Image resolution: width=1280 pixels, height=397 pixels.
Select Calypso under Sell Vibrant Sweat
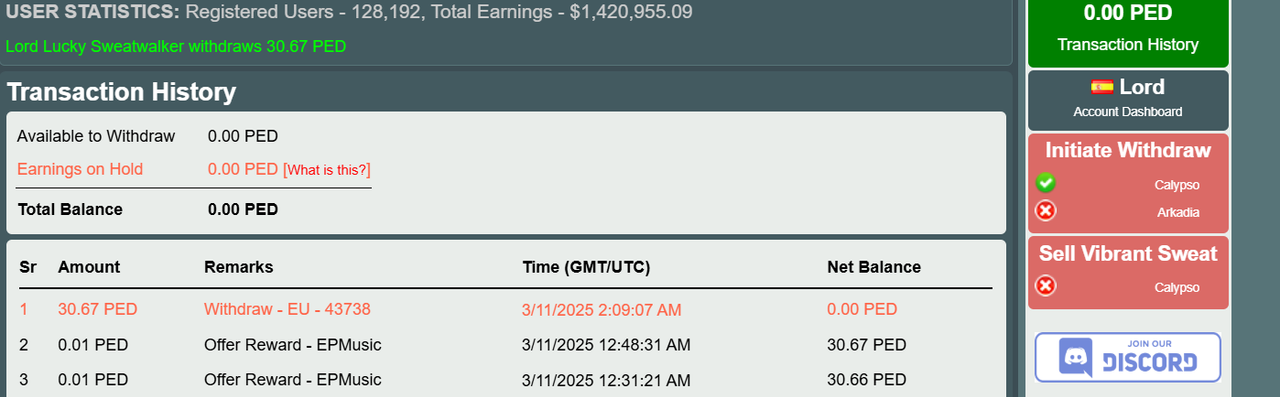point(1176,287)
